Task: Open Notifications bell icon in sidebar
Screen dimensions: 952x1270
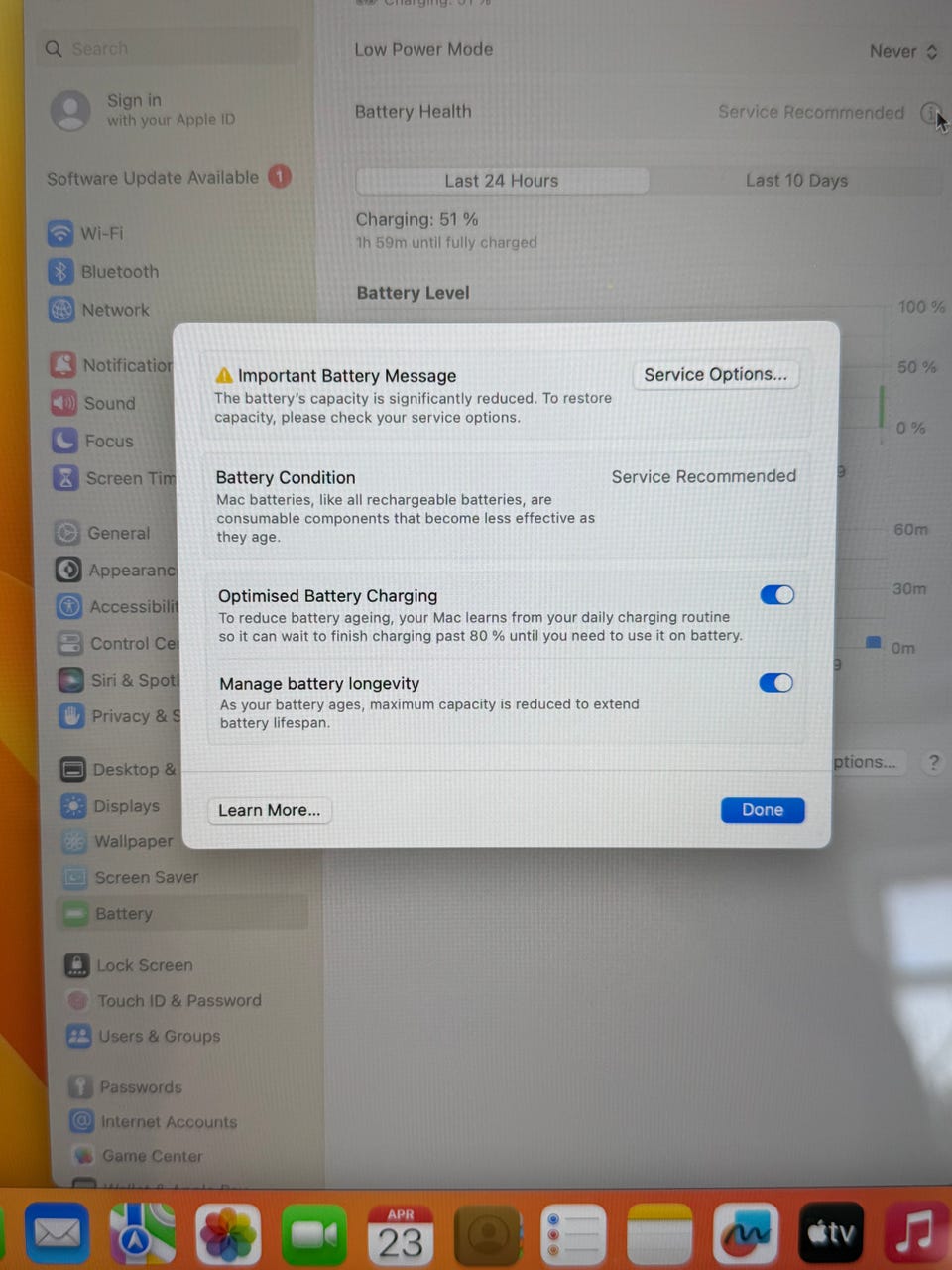Action: (63, 365)
